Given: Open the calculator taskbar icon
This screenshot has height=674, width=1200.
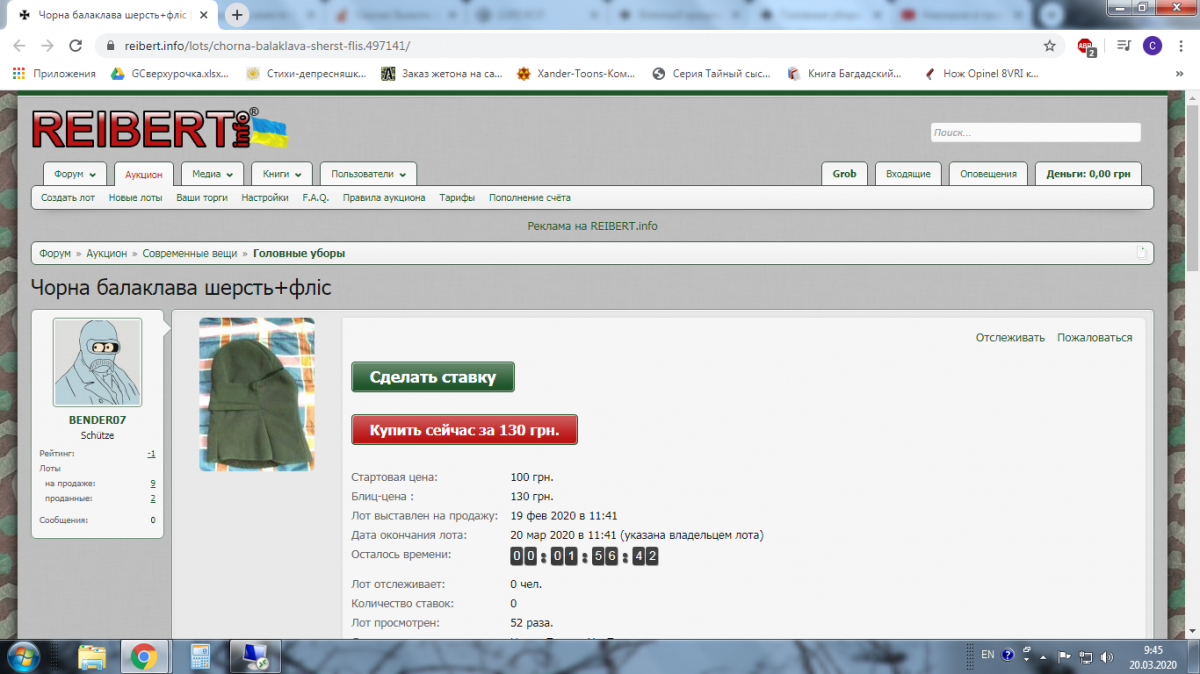Looking at the screenshot, I should (198, 656).
